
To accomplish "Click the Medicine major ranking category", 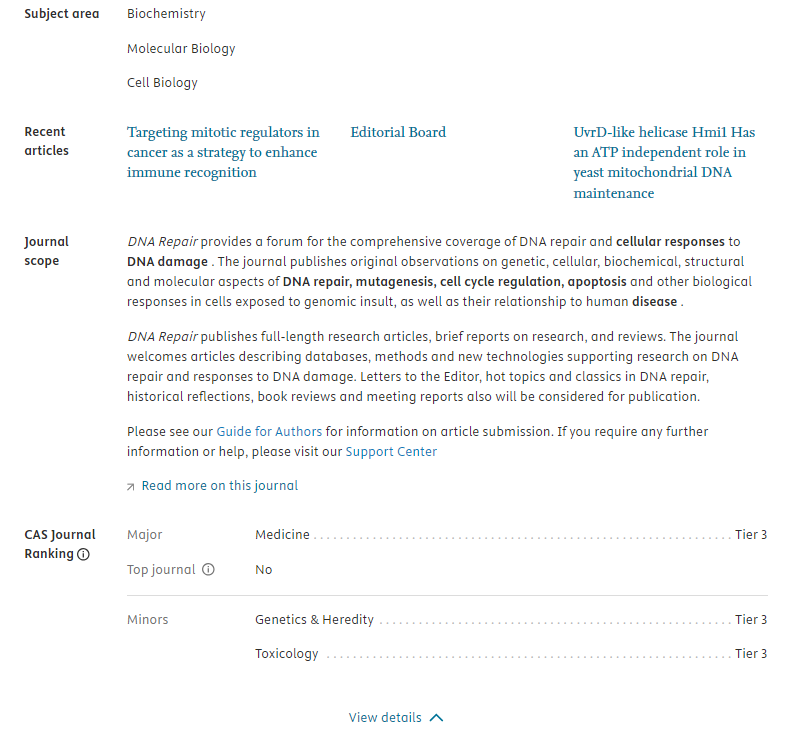I will click(282, 535).
